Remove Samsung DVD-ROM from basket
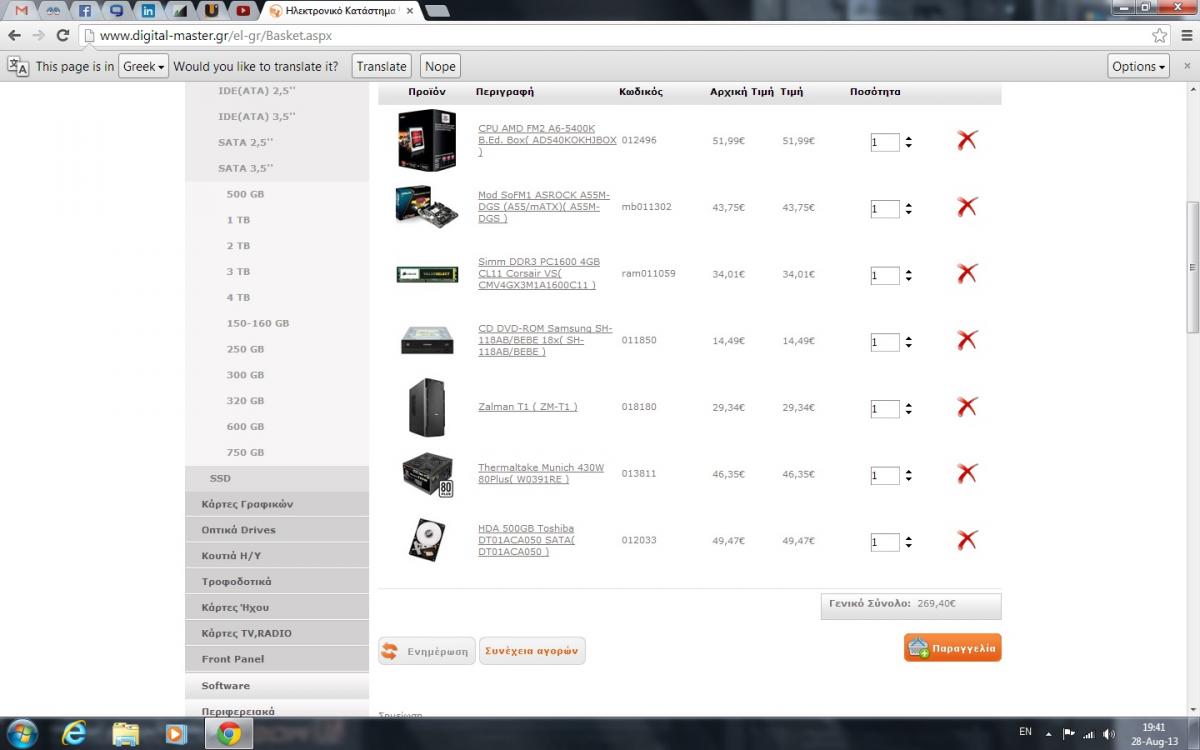The width and height of the screenshot is (1200, 750). 966,340
